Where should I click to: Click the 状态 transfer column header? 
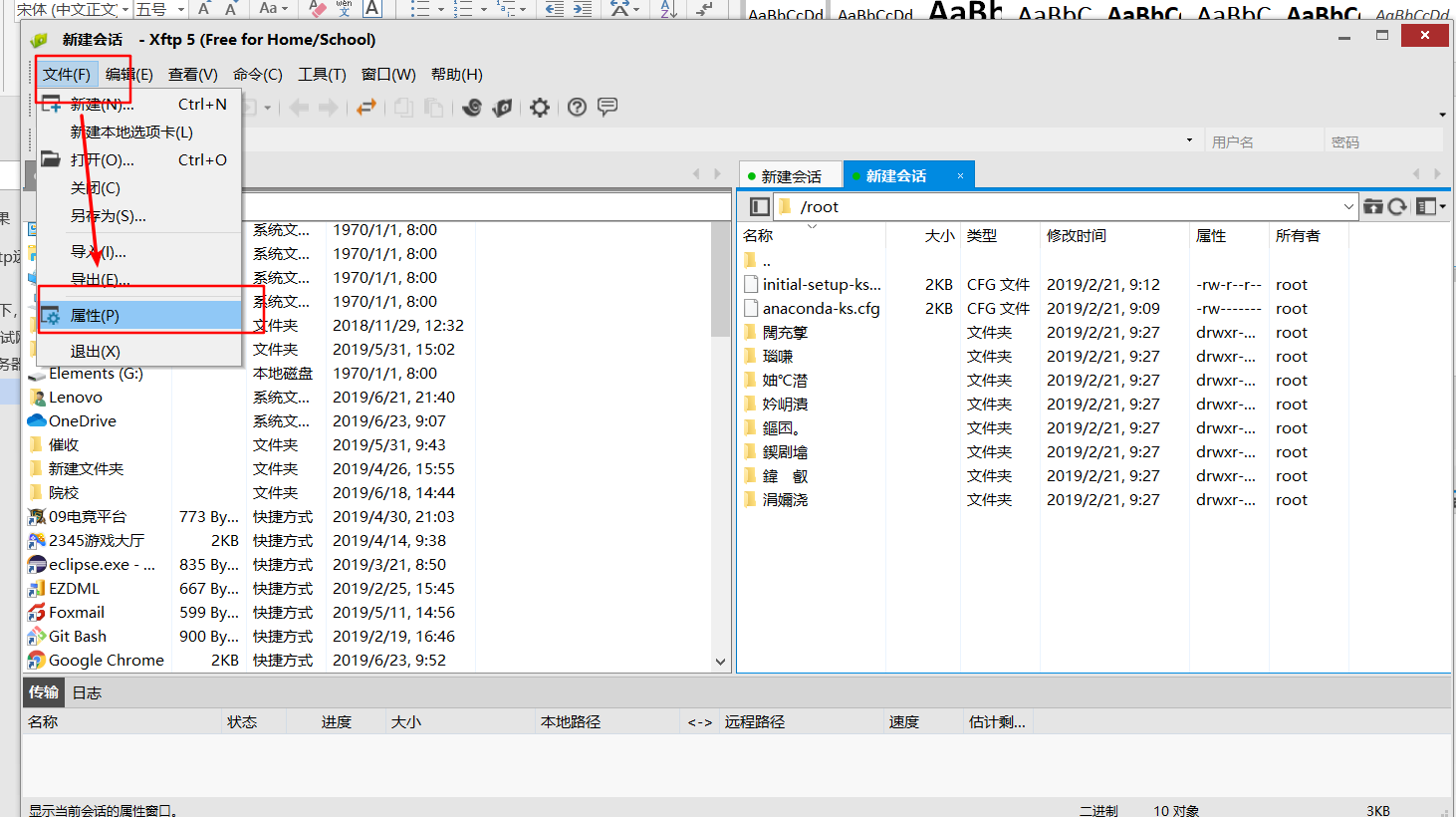pyautogui.click(x=242, y=721)
